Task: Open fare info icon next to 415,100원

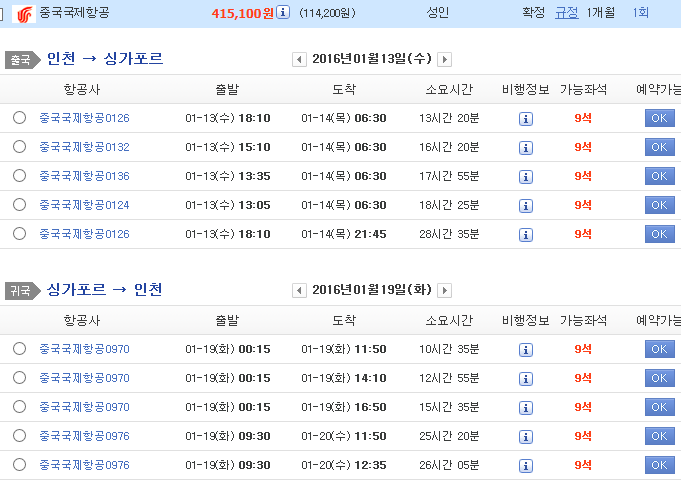Action: point(283,12)
